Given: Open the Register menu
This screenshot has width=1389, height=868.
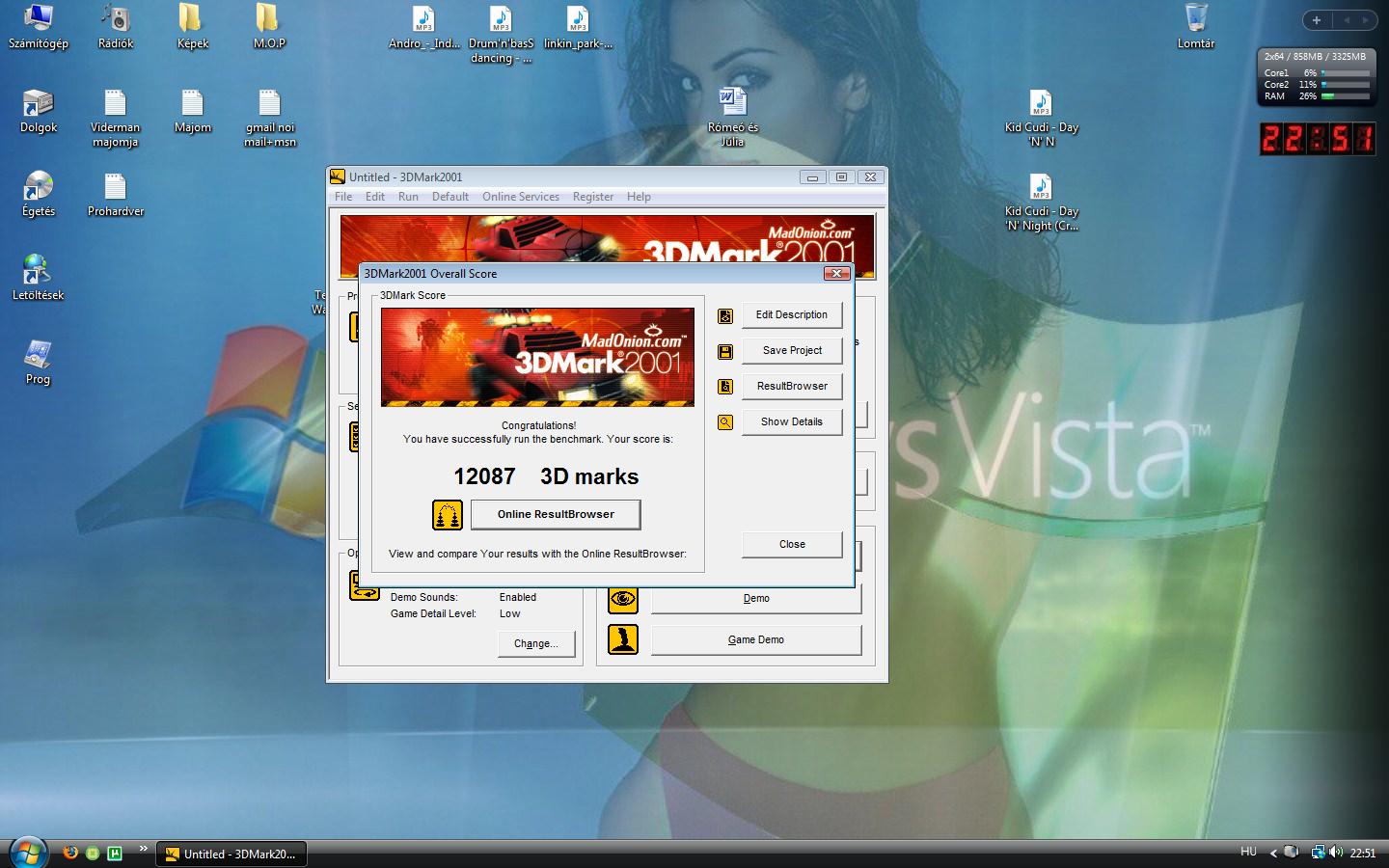Looking at the screenshot, I should point(593,197).
